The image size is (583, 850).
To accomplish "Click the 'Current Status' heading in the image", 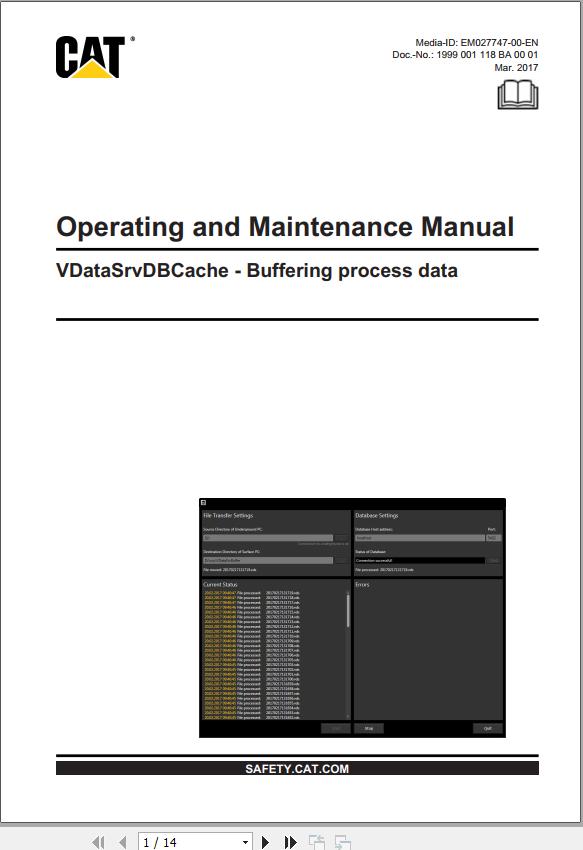I will pos(220,584).
